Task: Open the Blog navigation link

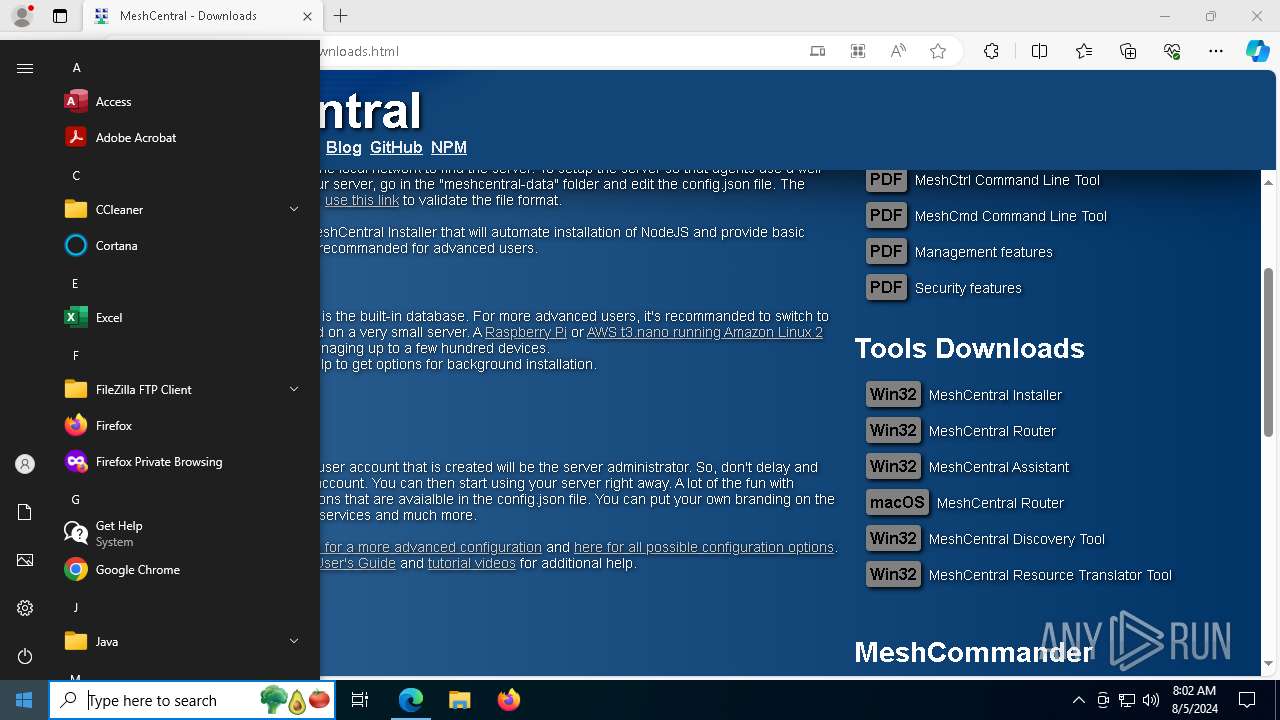Action: [343, 148]
